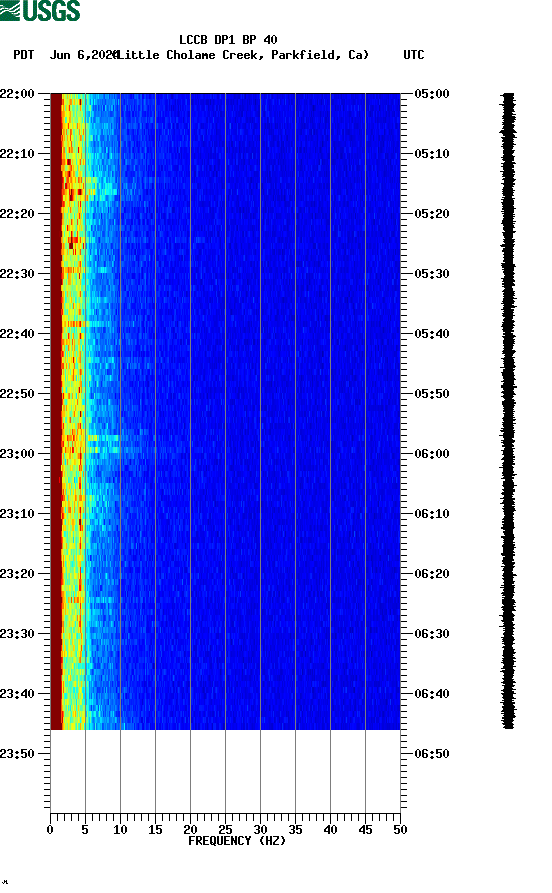Viewport: 552px width, 893px height.
Task: Click the 0 Hz frequency axis label
Action: coord(50,830)
